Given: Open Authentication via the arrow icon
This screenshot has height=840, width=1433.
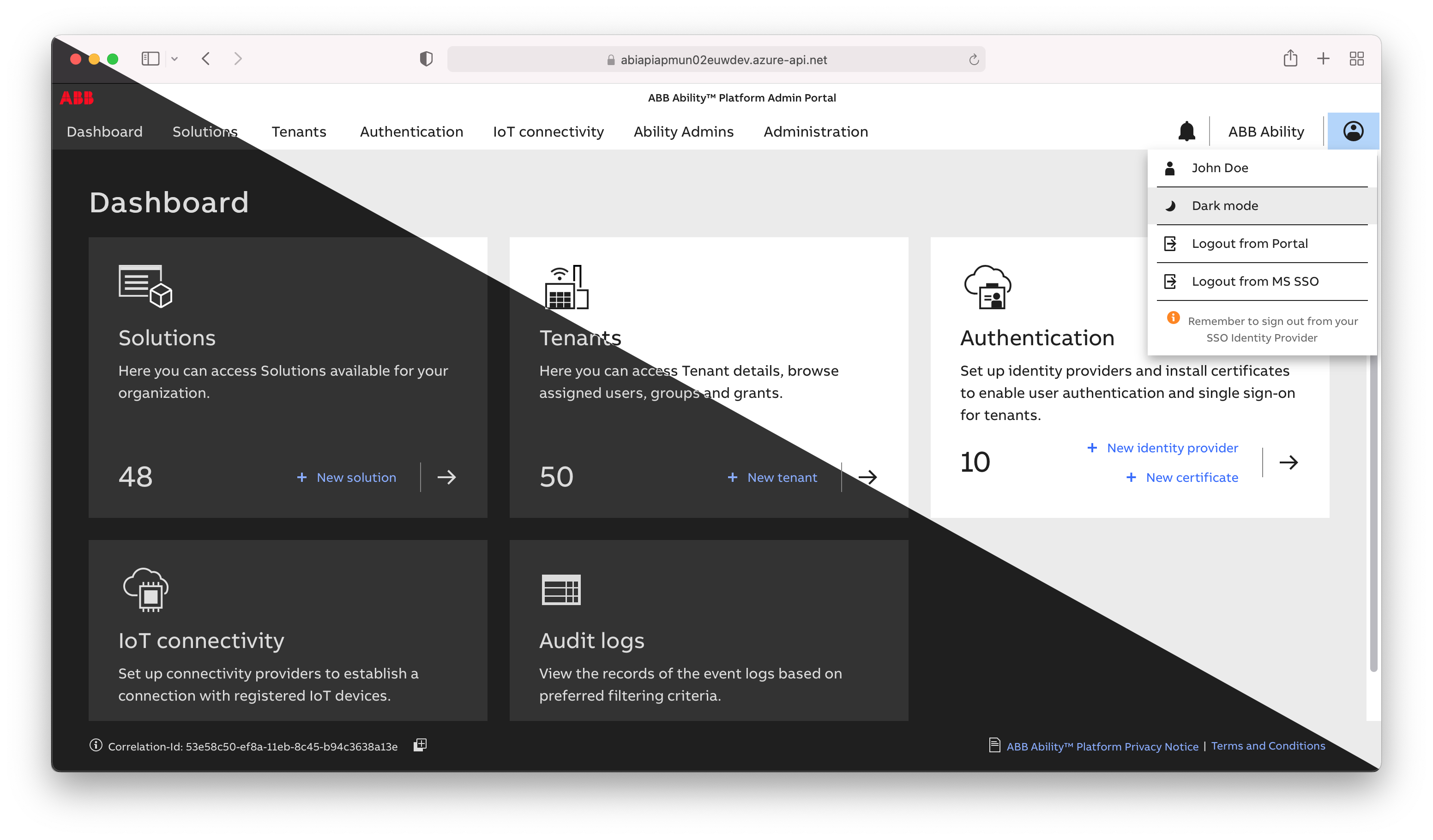Looking at the screenshot, I should coord(1288,462).
